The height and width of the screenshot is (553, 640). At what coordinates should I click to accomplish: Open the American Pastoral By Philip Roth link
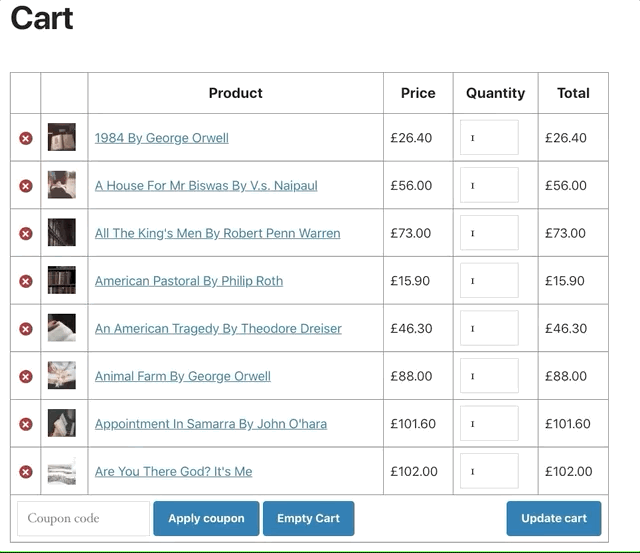coord(188,281)
